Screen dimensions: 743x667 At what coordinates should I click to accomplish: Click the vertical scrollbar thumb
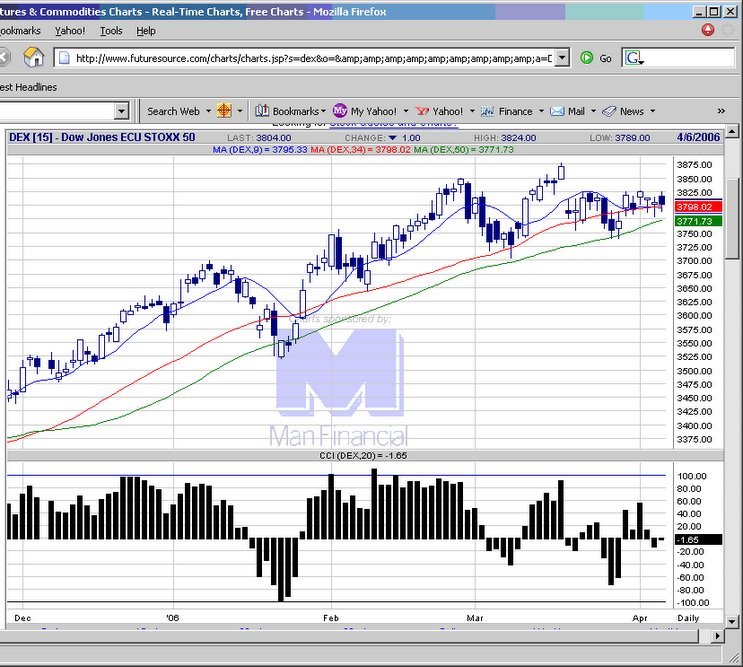pyautogui.click(x=731, y=219)
